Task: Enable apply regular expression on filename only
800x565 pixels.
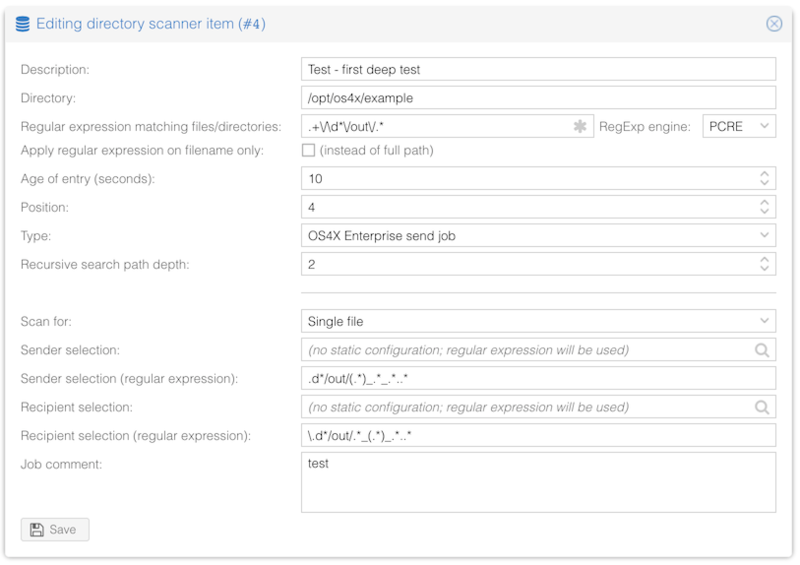Action: 309,151
